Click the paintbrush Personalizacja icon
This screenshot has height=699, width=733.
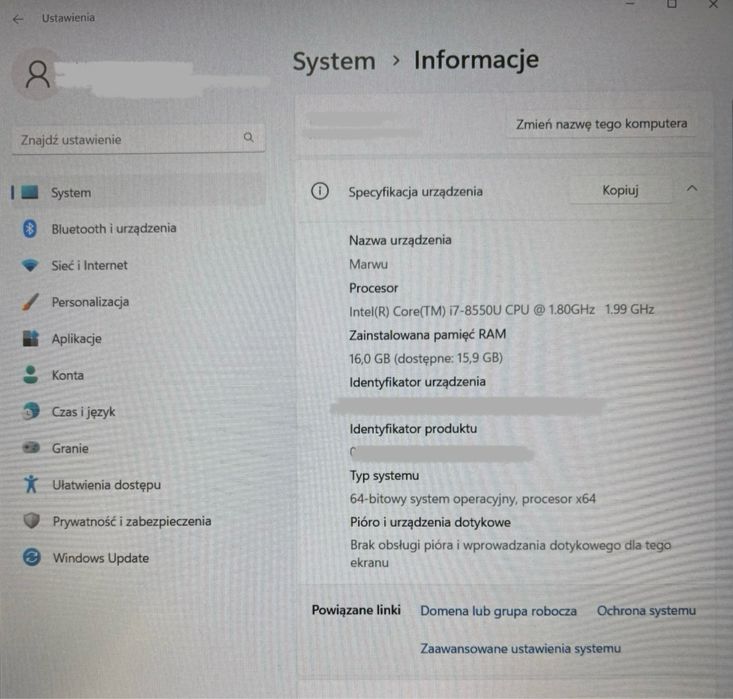tap(30, 302)
